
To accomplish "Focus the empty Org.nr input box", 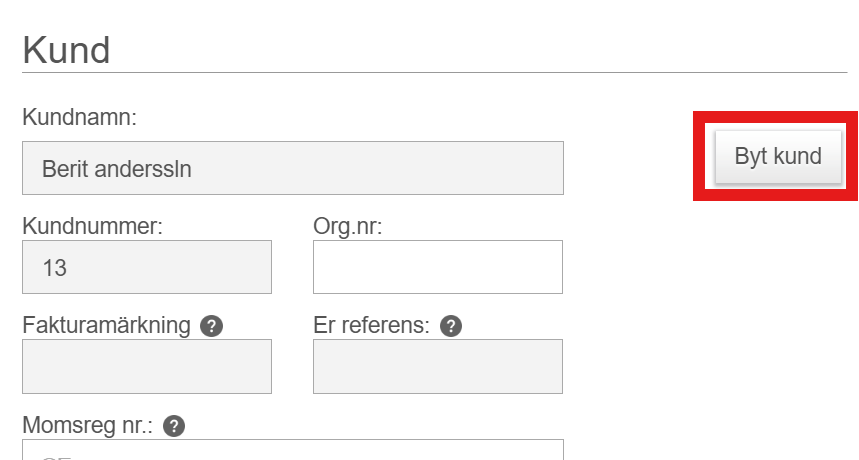I will (438, 267).
